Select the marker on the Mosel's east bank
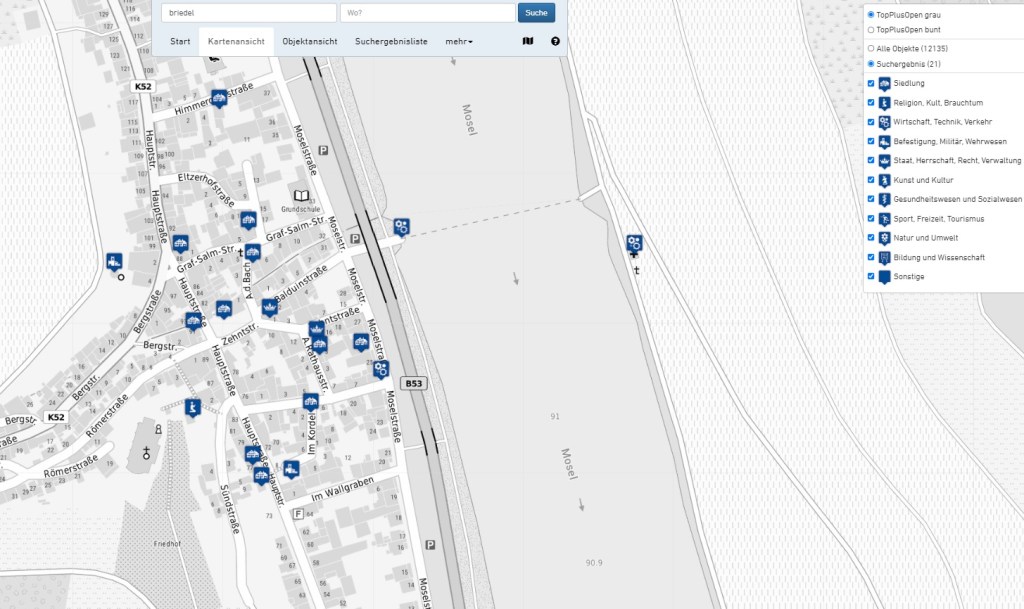 point(633,243)
